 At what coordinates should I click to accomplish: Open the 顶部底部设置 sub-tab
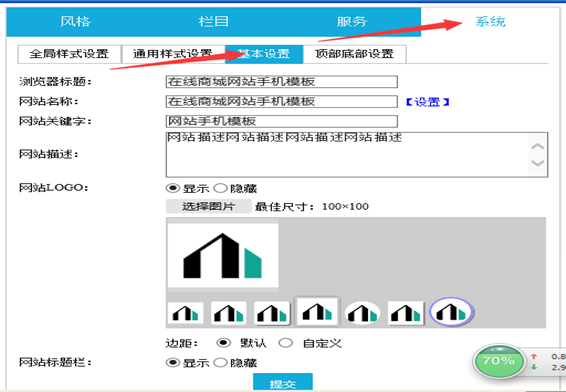point(354,54)
